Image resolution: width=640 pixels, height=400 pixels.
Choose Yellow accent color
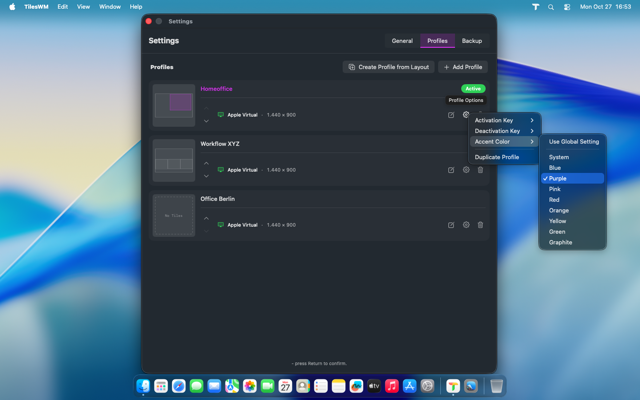(x=572, y=221)
